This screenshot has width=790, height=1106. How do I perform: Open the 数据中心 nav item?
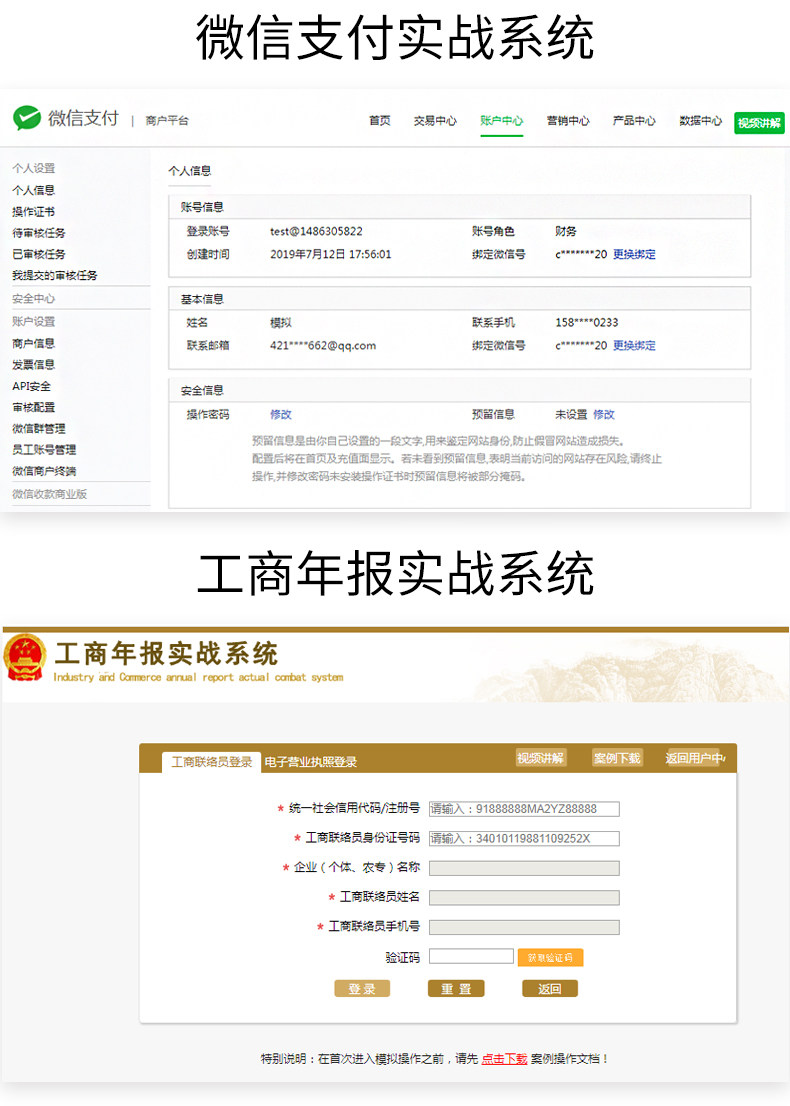click(x=700, y=121)
